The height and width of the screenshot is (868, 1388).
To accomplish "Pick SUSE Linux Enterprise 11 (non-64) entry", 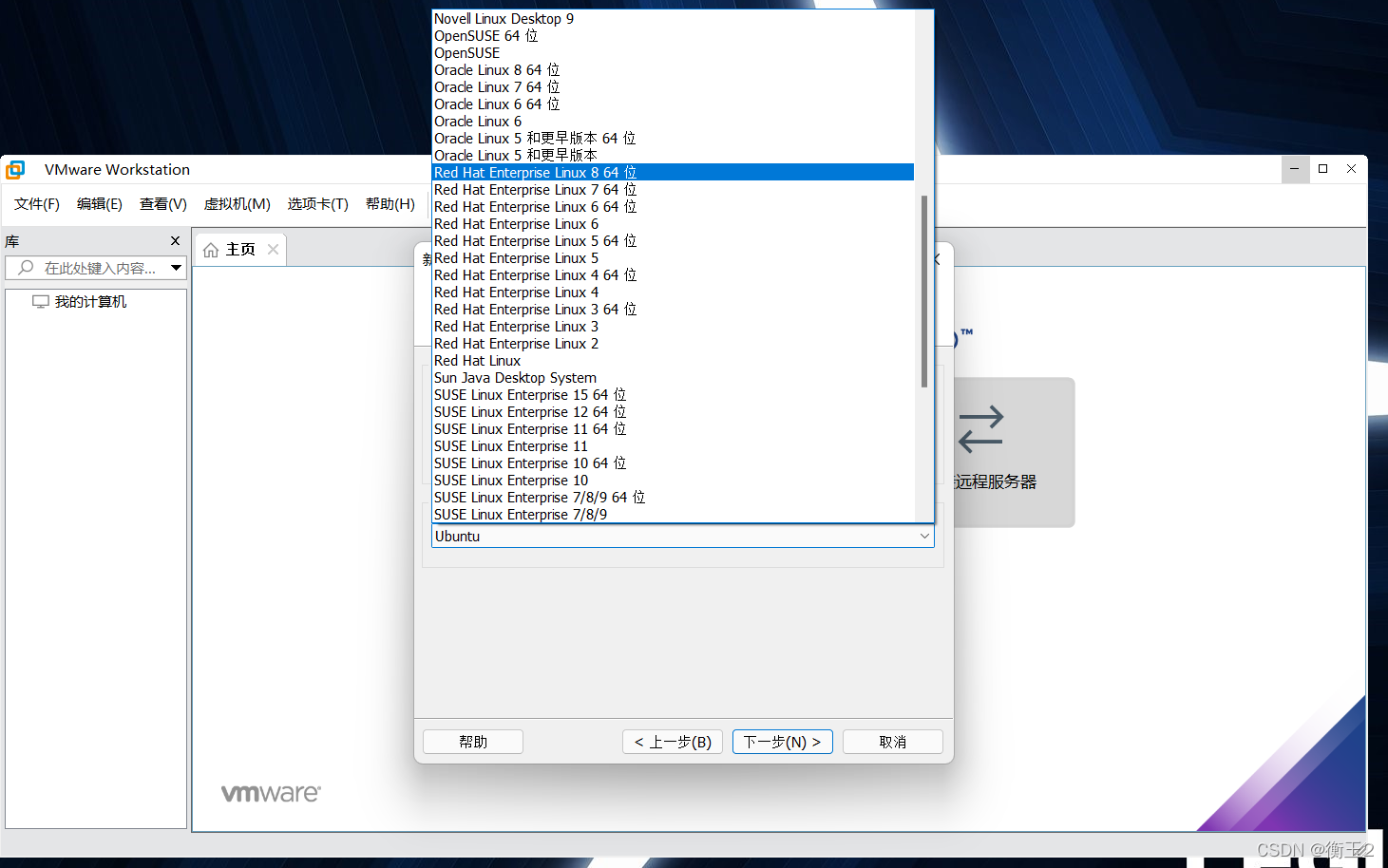I will (673, 446).
